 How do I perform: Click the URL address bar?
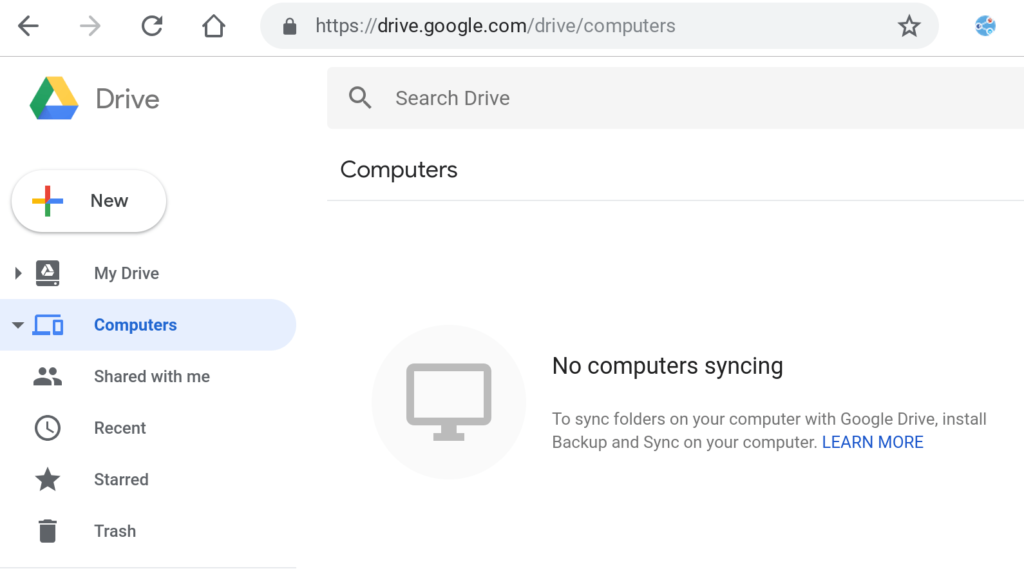[x=599, y=26]
